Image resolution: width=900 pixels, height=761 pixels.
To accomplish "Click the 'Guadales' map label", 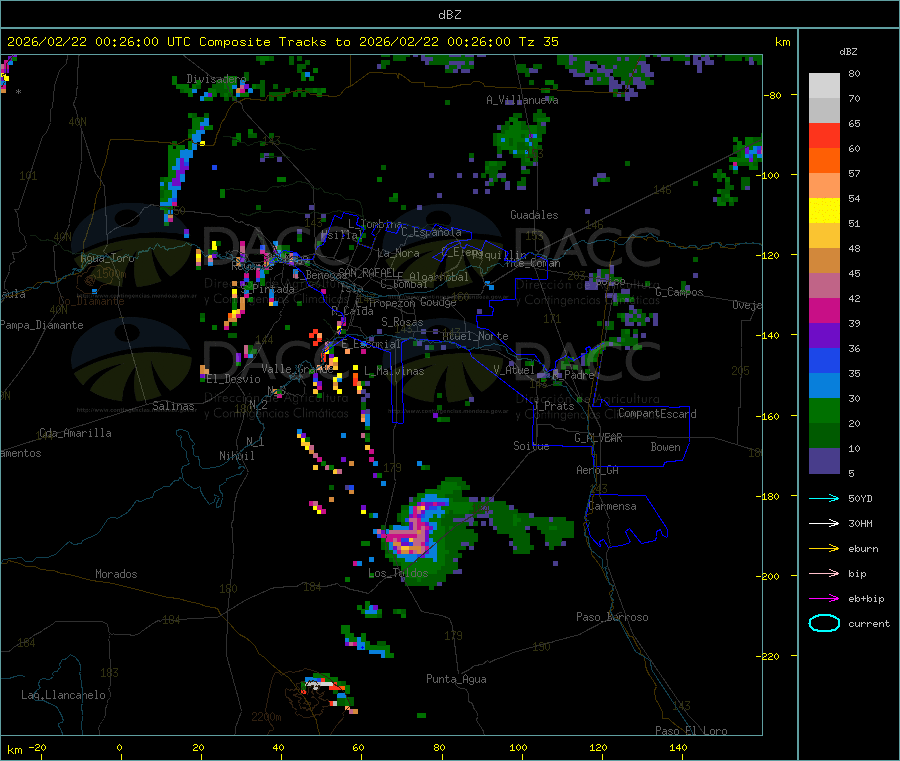I will 534,215.
